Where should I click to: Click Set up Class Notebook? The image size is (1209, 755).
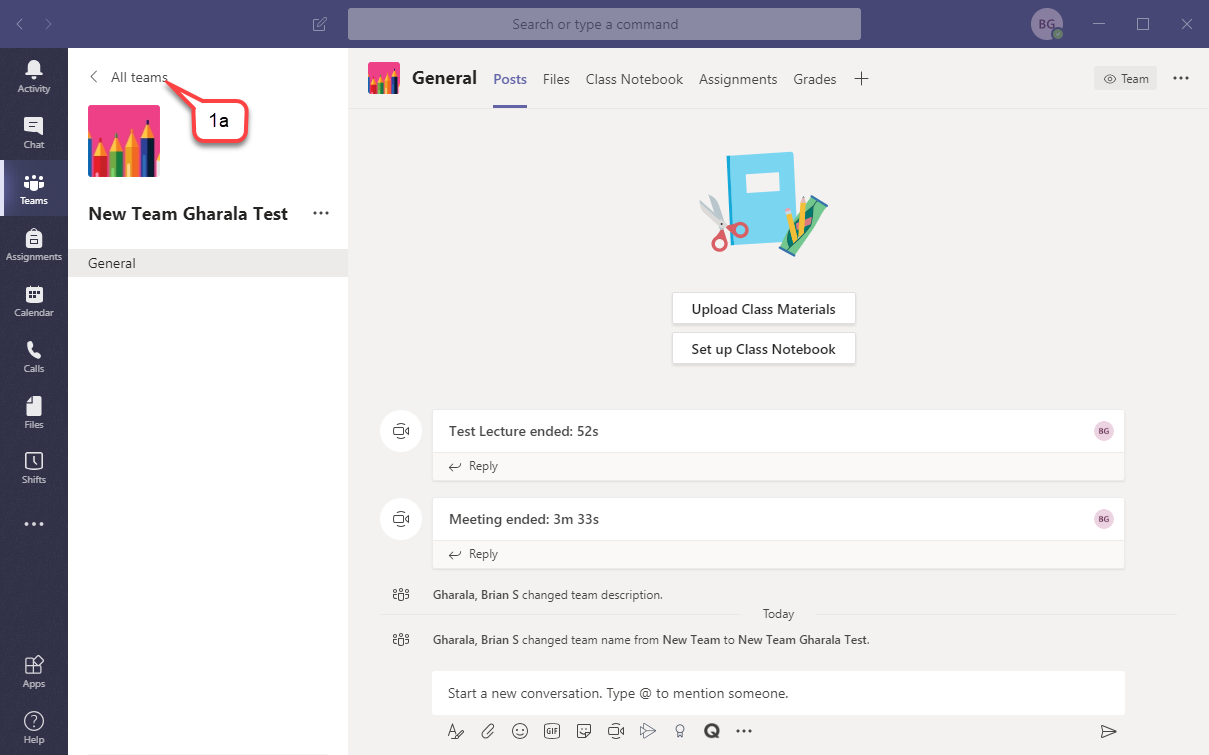pyautogui.click(x=764, y=349)
